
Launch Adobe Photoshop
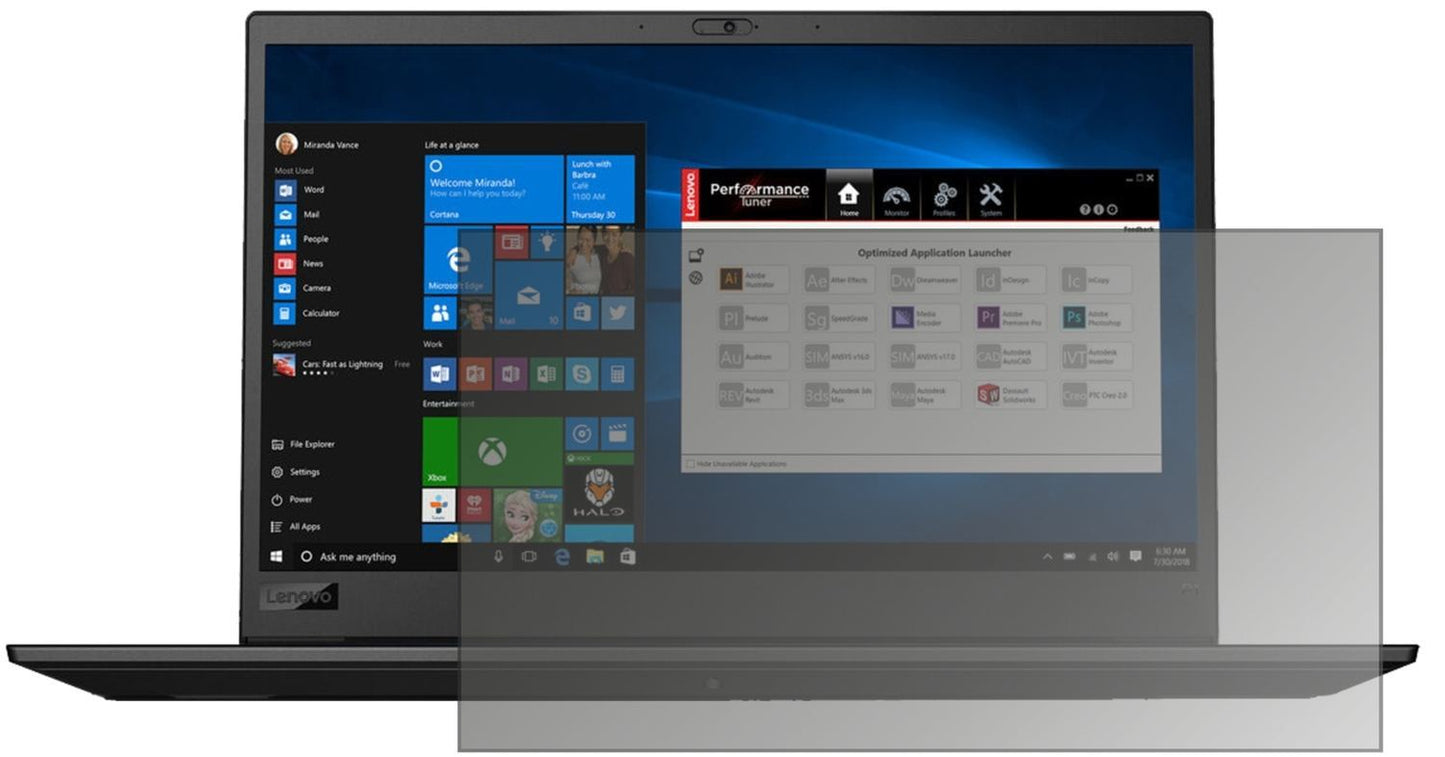tap(1097, 318)
